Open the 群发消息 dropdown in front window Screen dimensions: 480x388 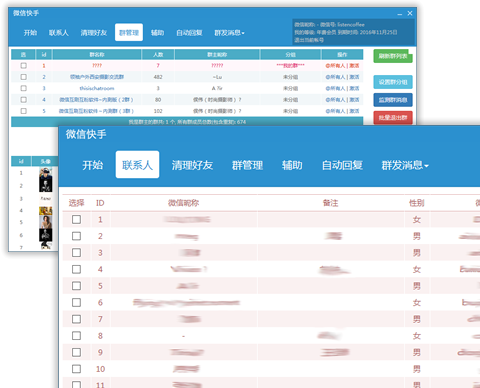tap(405, 165)
